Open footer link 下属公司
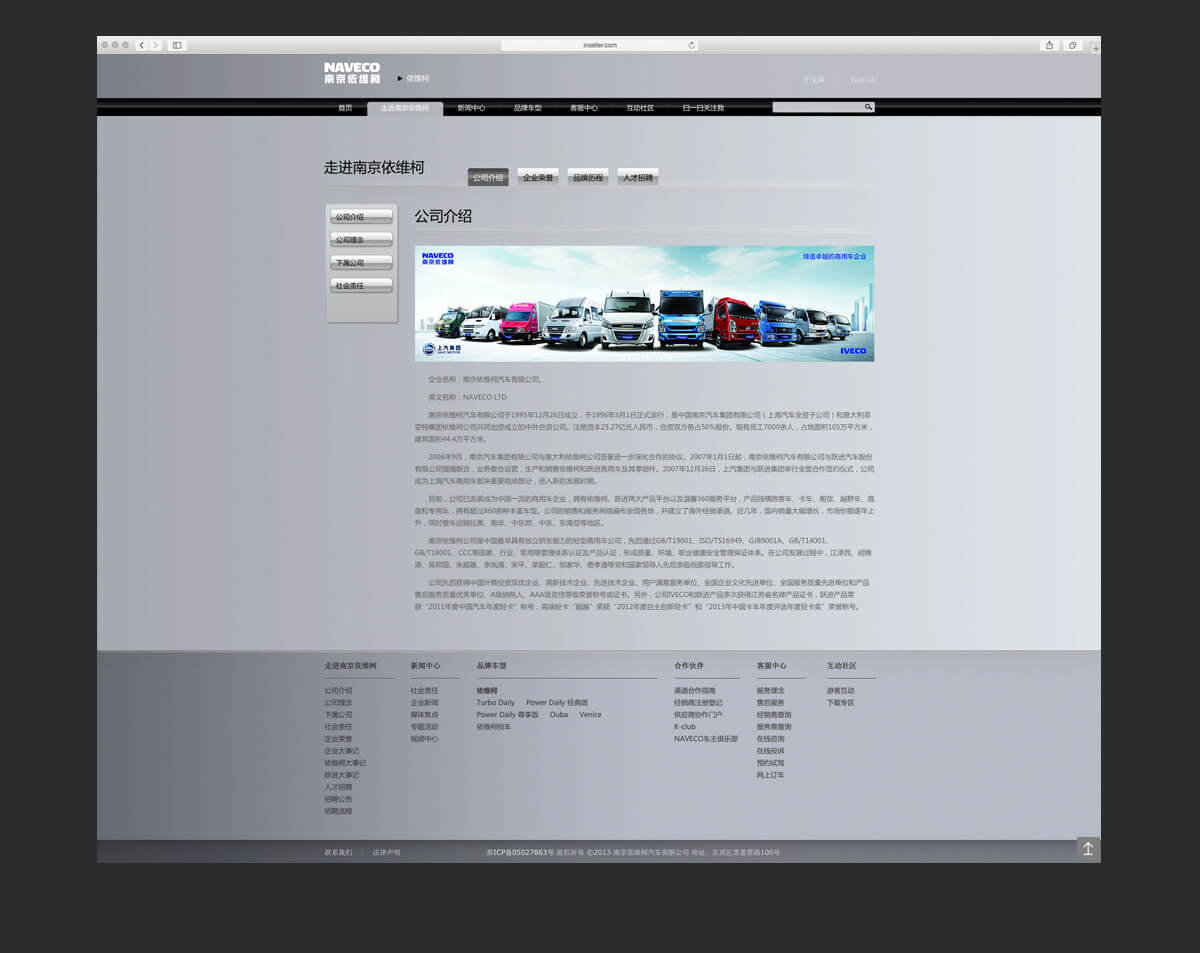 (338, 715)
